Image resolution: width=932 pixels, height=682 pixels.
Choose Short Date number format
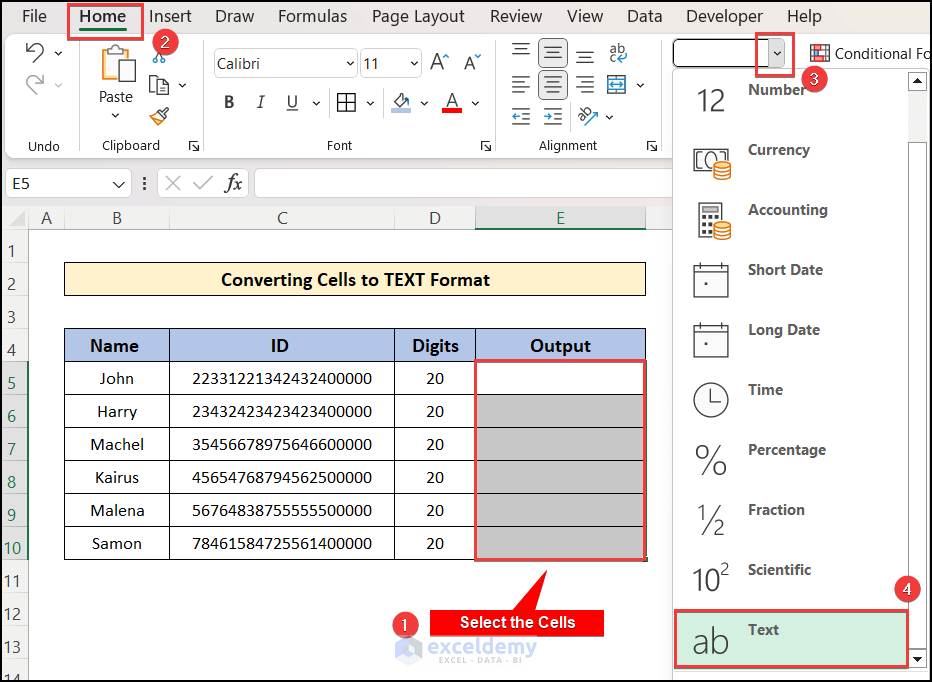tap(791, 280)
